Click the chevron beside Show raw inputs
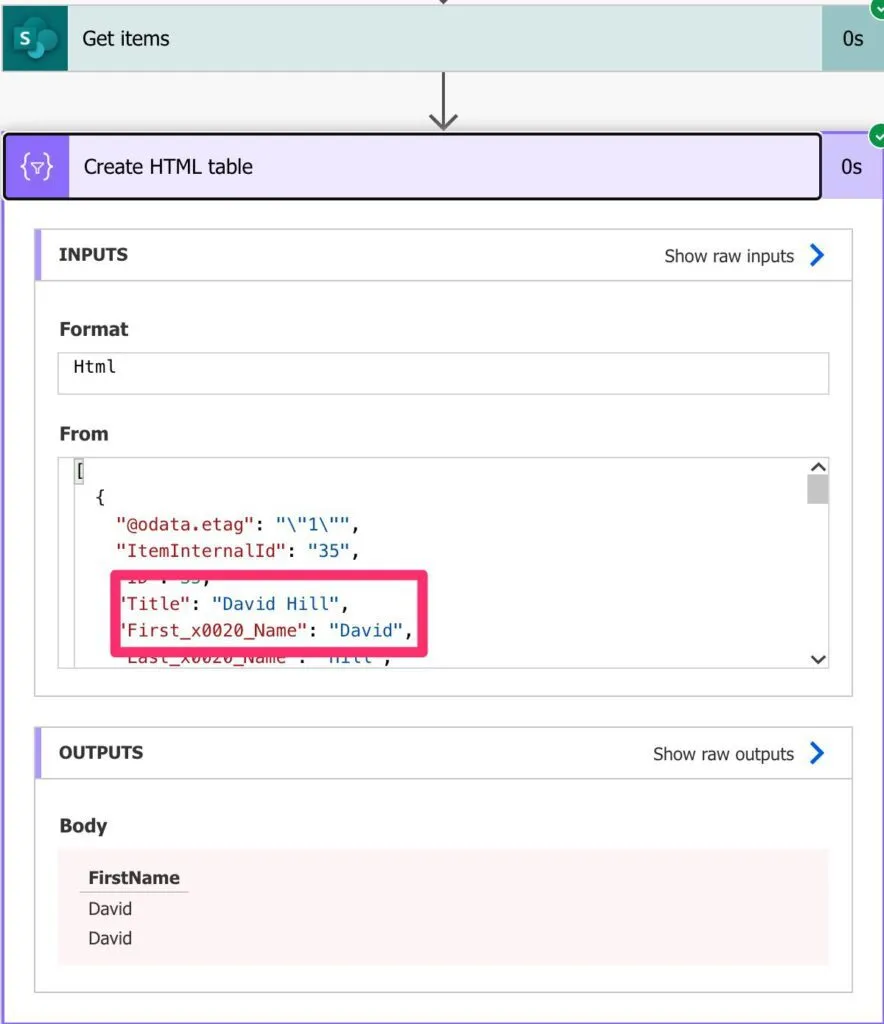 817,256
